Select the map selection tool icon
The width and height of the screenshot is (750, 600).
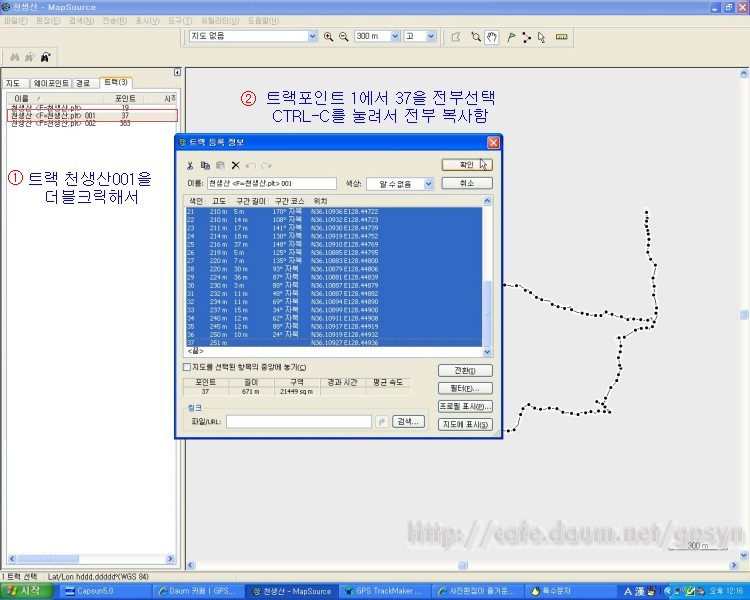[x=456, y=37]
